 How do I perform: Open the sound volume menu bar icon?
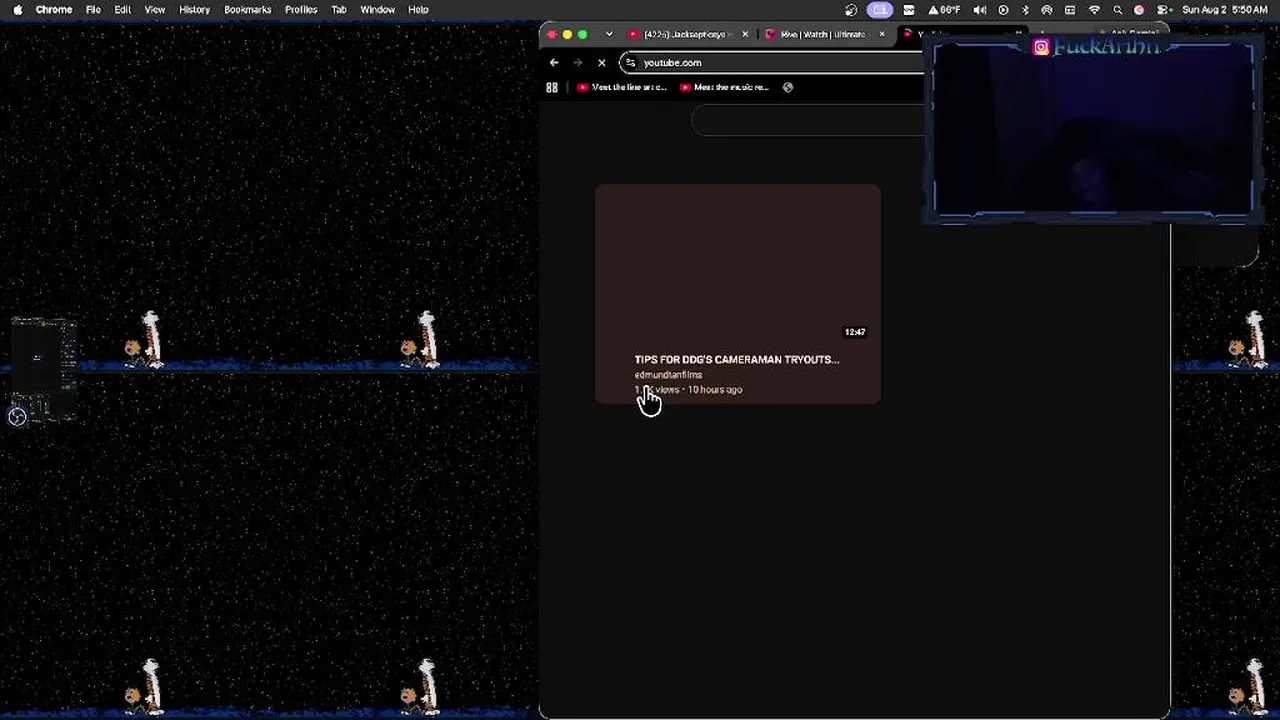[x=980, y=10]
